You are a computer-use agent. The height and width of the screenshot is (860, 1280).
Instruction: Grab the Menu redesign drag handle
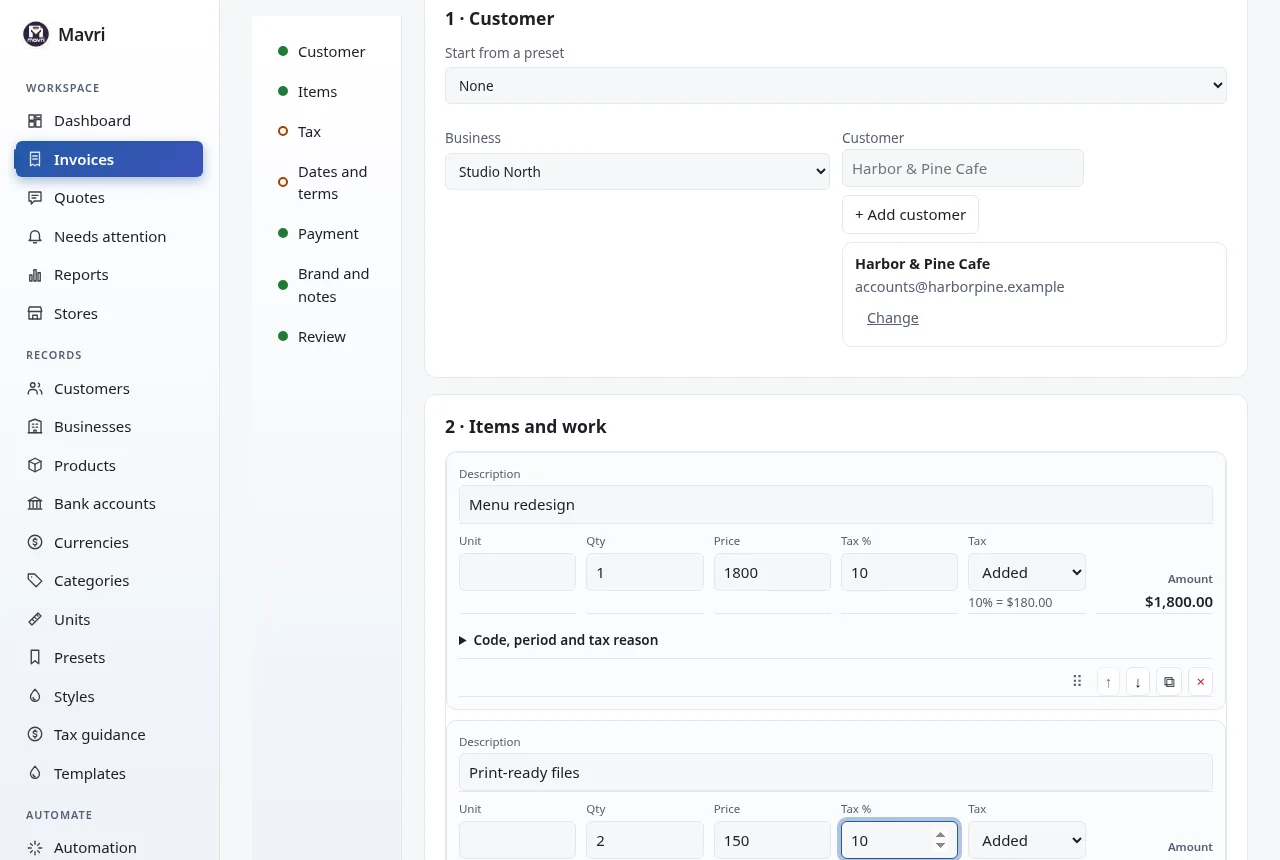(x=1077, y=681)
